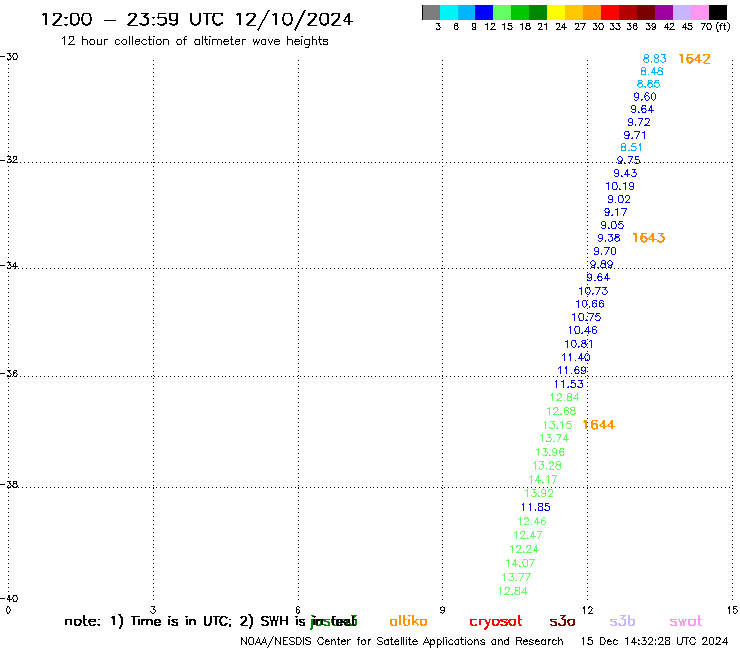Click the wave height value 12.46

click(x=532, y=522)
